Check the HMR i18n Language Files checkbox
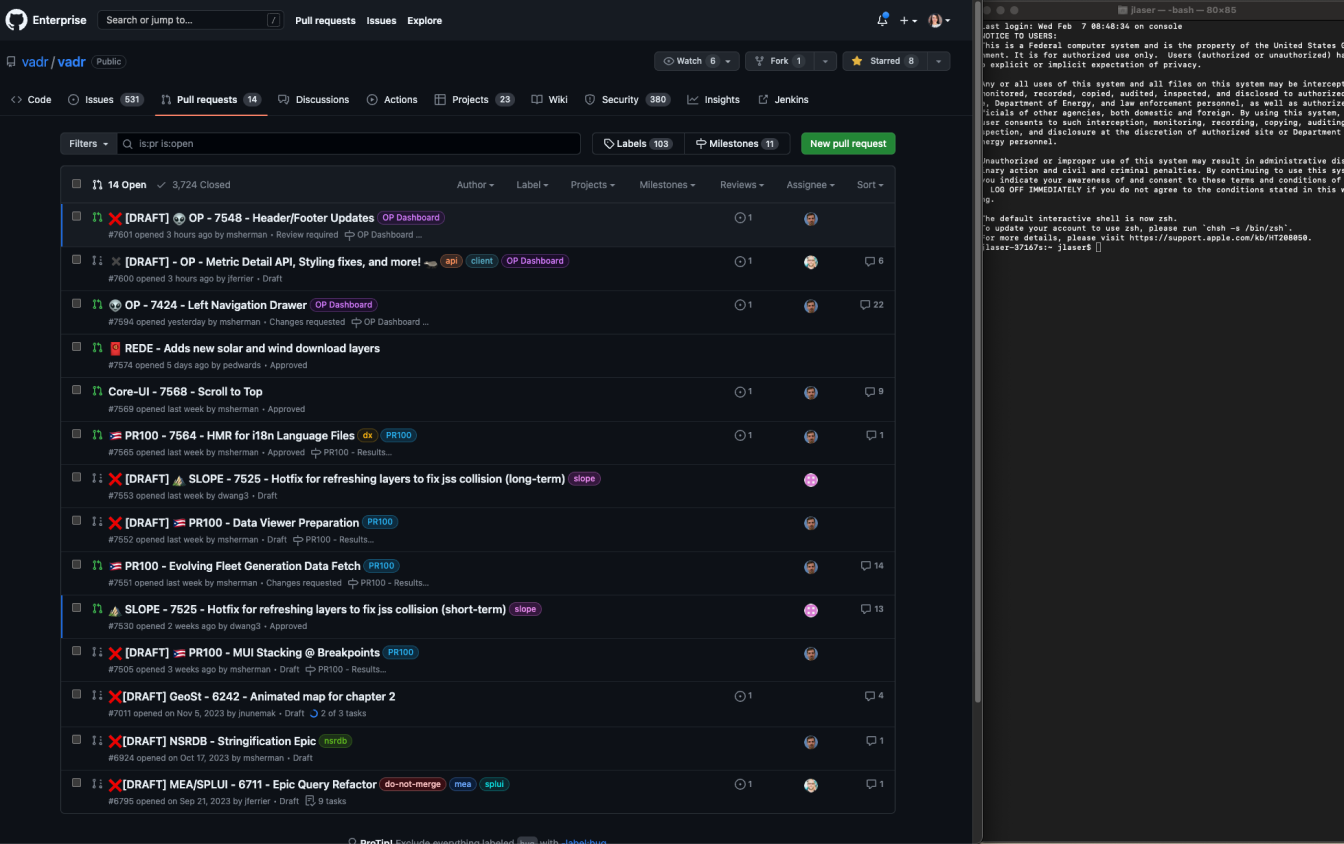1344x844 pixels. coord(77,434)
